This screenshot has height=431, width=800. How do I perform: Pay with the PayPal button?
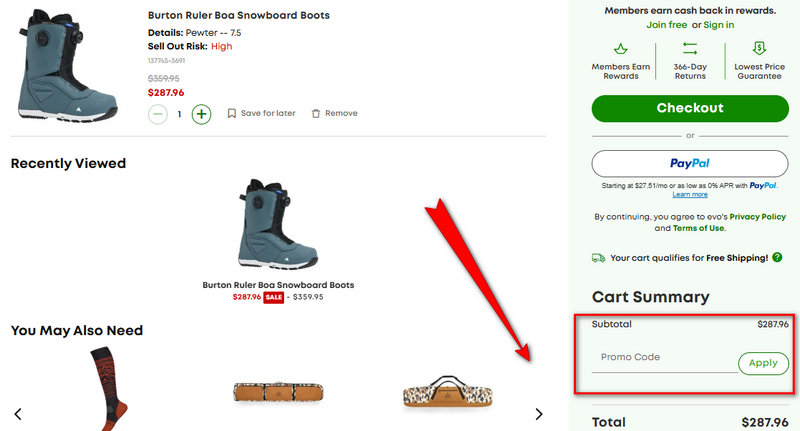[689, 164]
